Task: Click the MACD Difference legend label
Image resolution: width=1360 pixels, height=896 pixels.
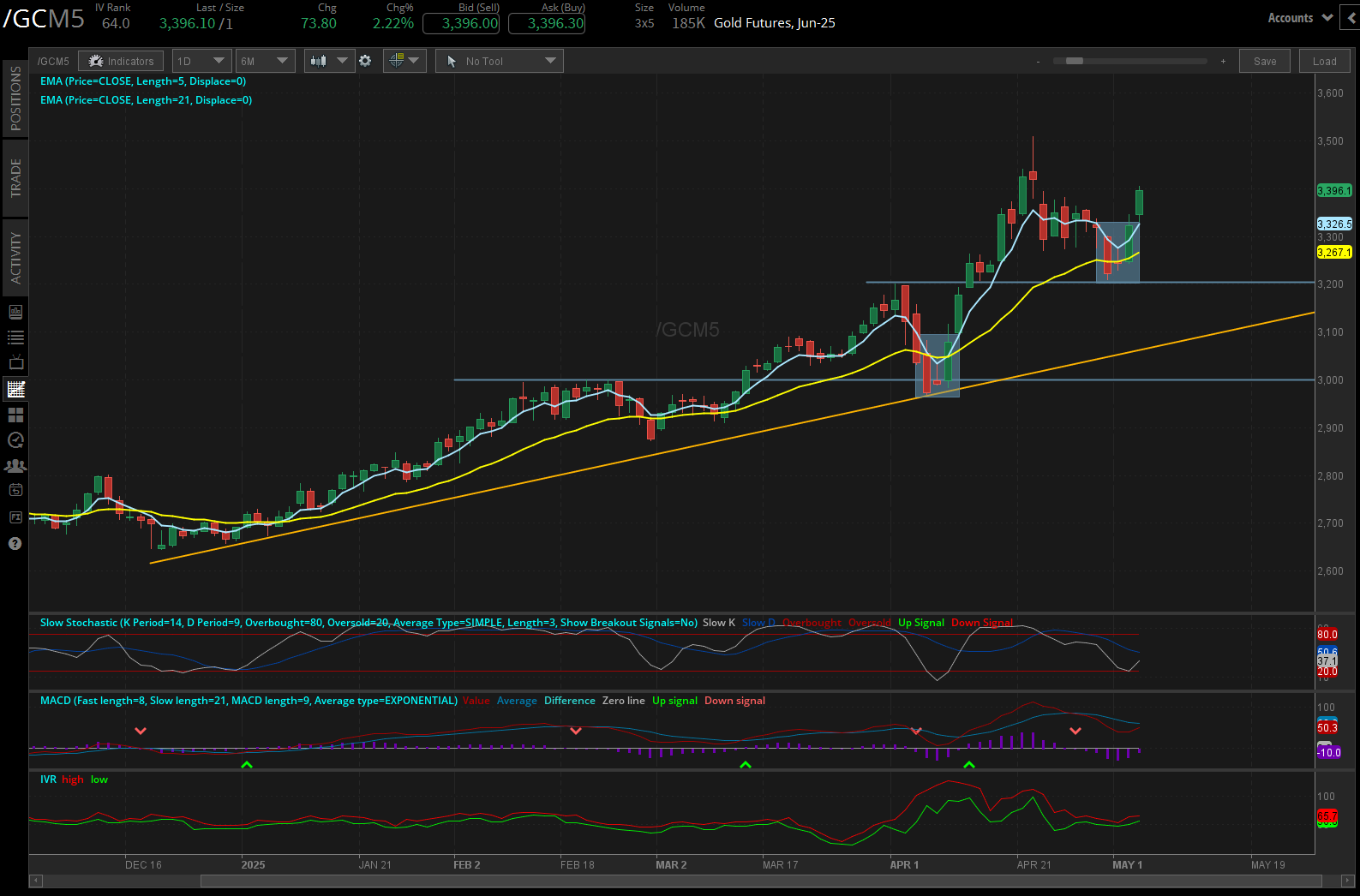Action: [570, 701]
